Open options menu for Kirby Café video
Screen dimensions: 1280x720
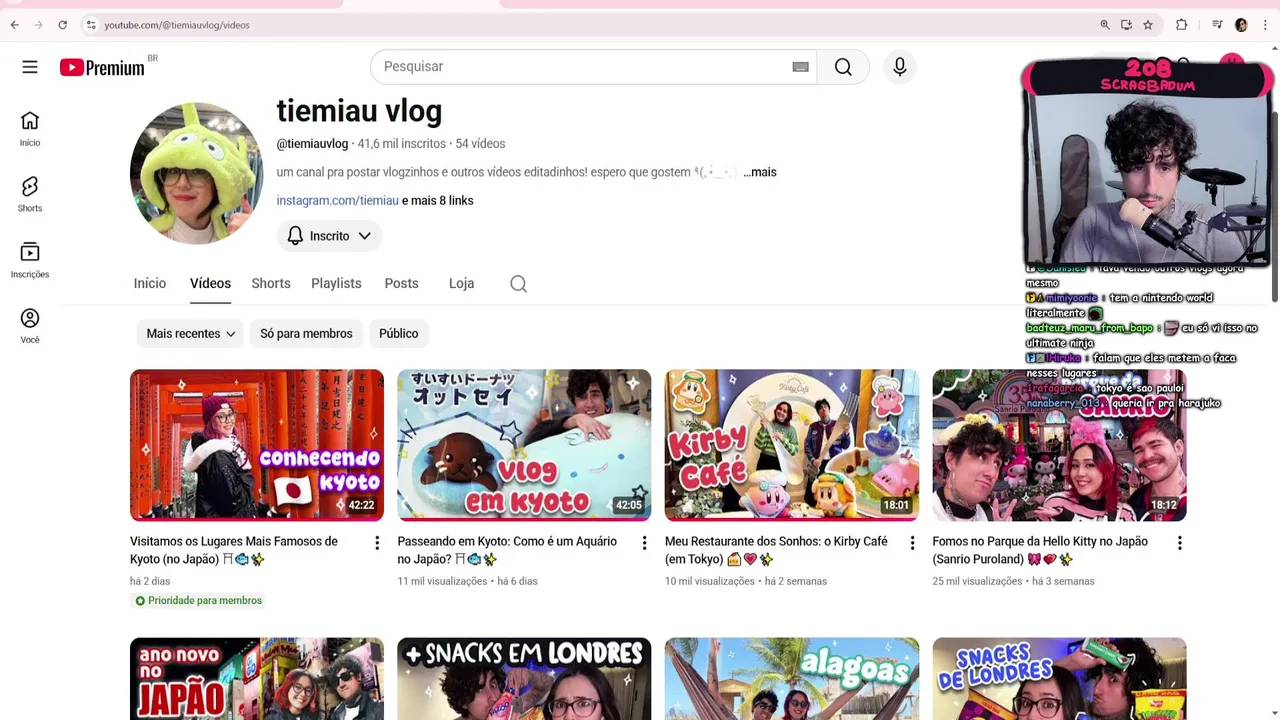(x=912, y=543)
